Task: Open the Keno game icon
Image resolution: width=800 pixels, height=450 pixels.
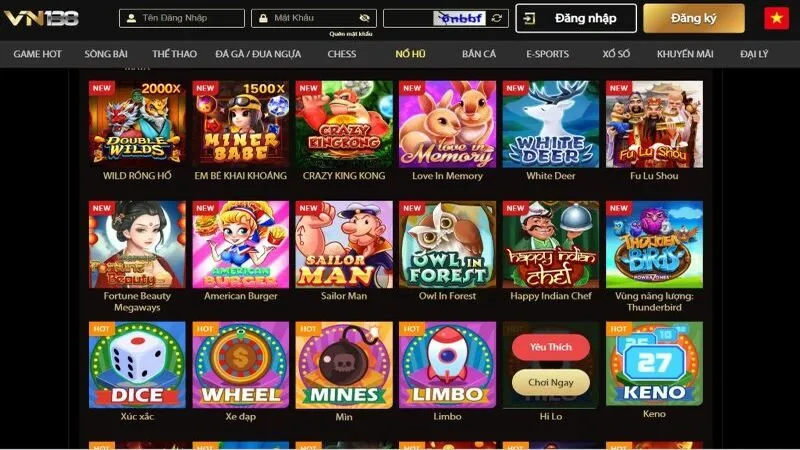Action: pos(654,364)
